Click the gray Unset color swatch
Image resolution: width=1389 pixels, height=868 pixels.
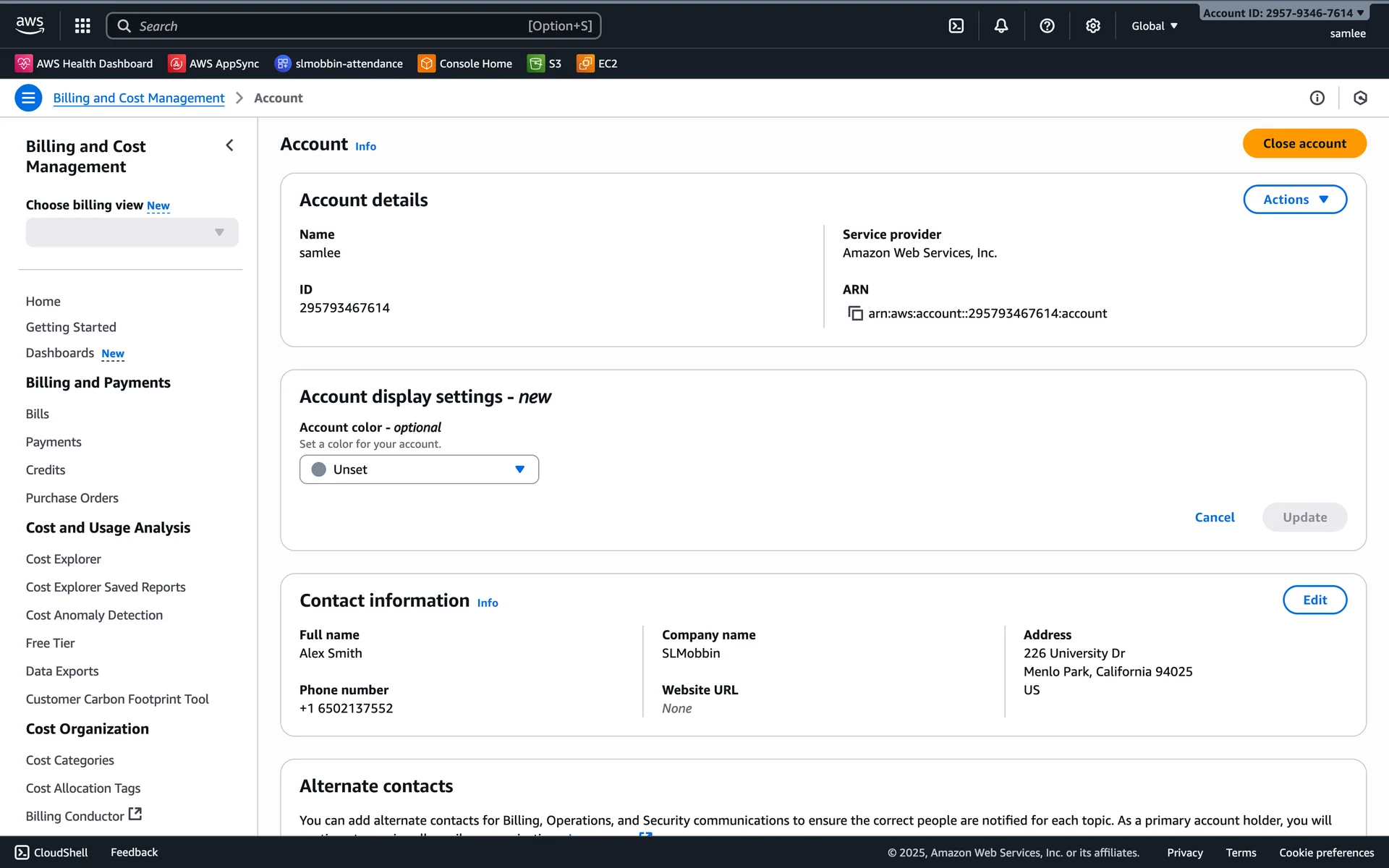[318, 469]
